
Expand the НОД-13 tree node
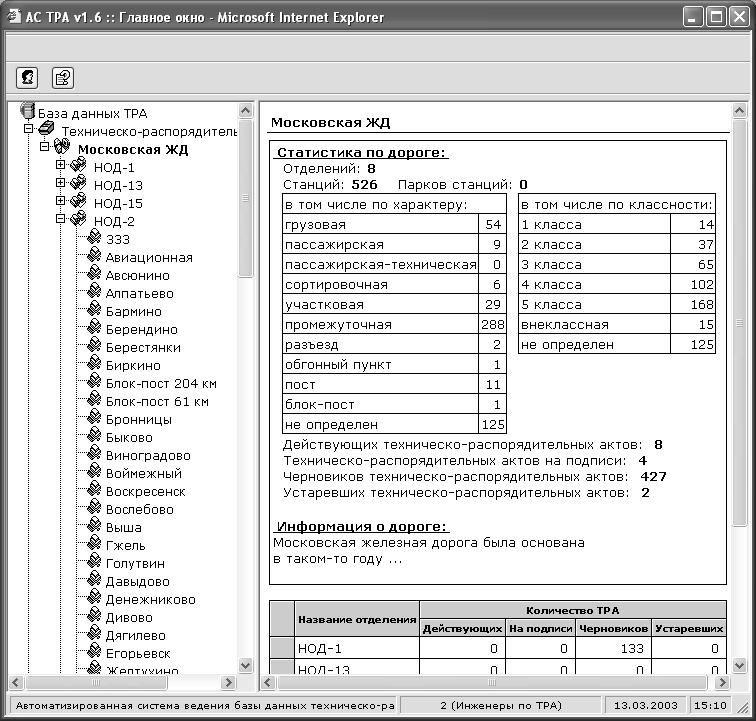tap(60, 182)
